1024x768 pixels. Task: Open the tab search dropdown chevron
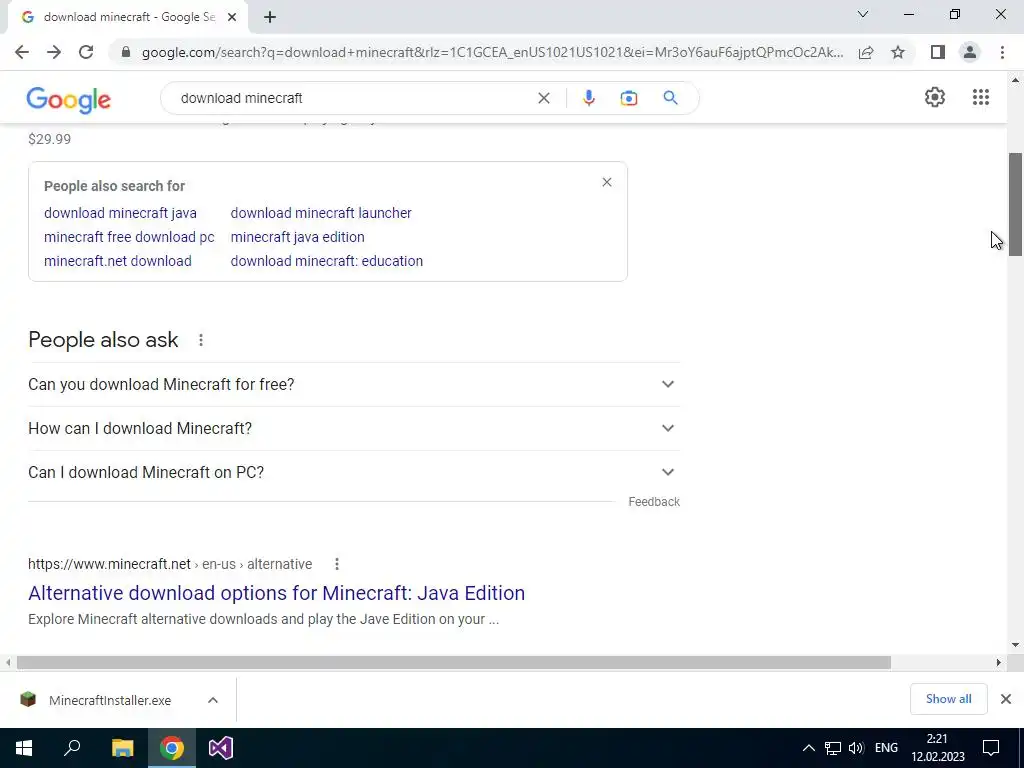tap(863, 14)
